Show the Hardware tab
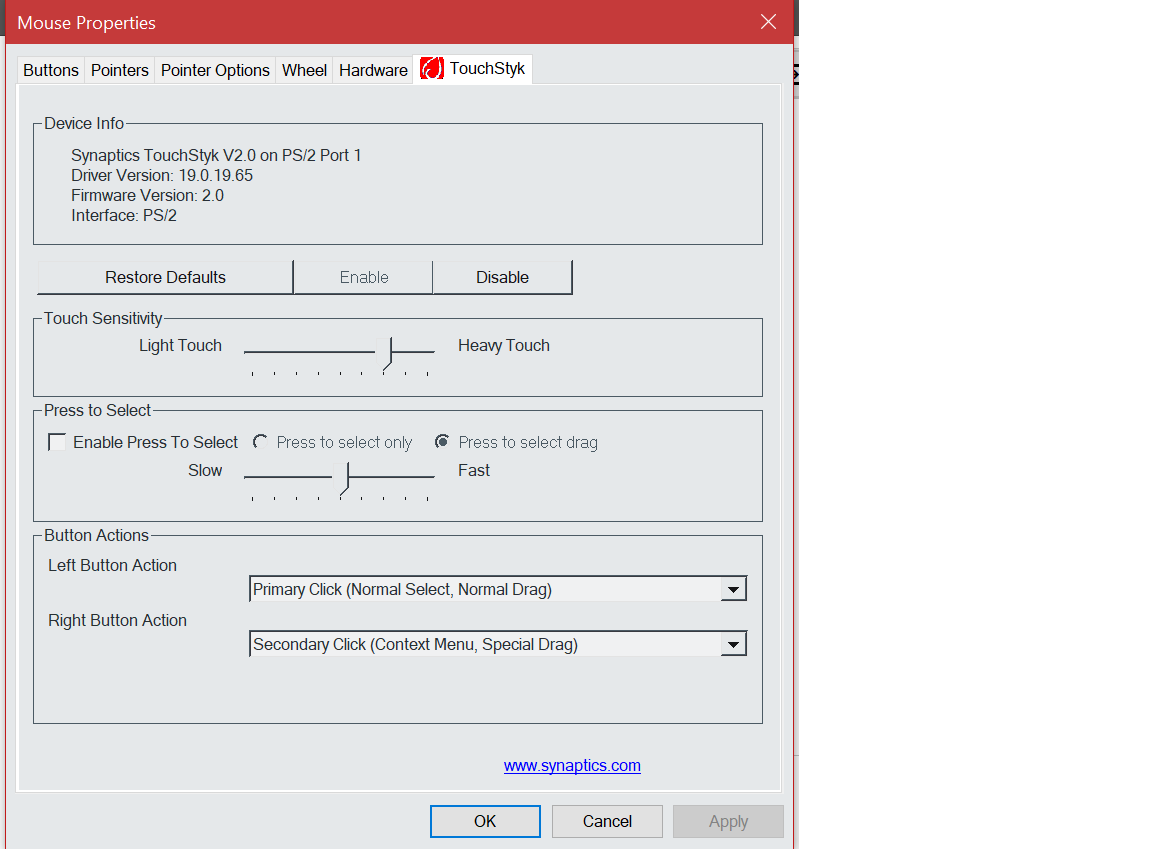Screen dimensions: 1152x849 373,71
